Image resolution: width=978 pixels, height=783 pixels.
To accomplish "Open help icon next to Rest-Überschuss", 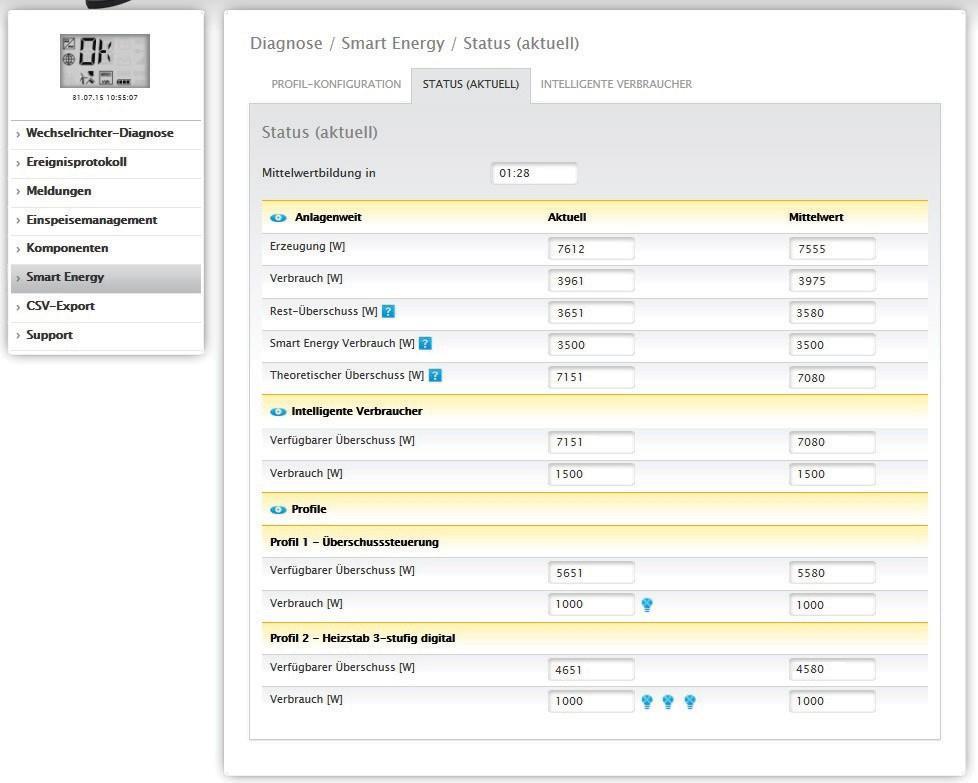I will point(388,311).
